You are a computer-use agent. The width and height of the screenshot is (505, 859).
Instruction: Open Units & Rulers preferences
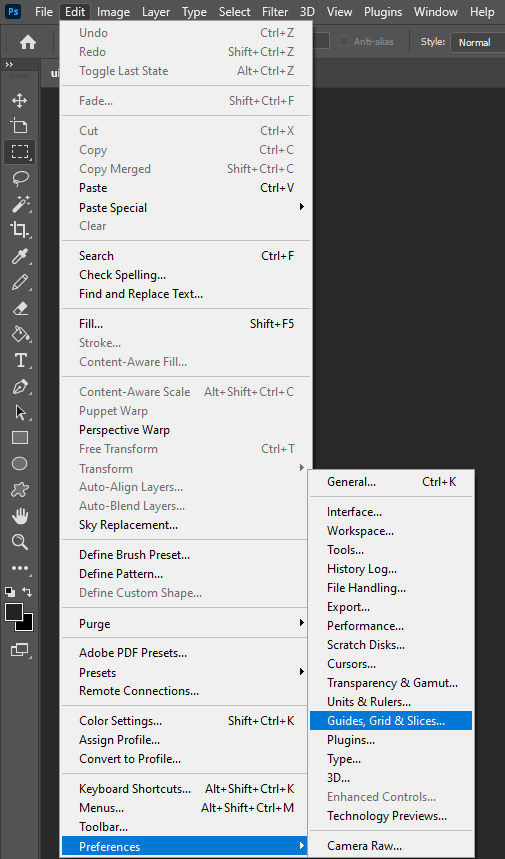pyautogui.click(x=391, y=702)
